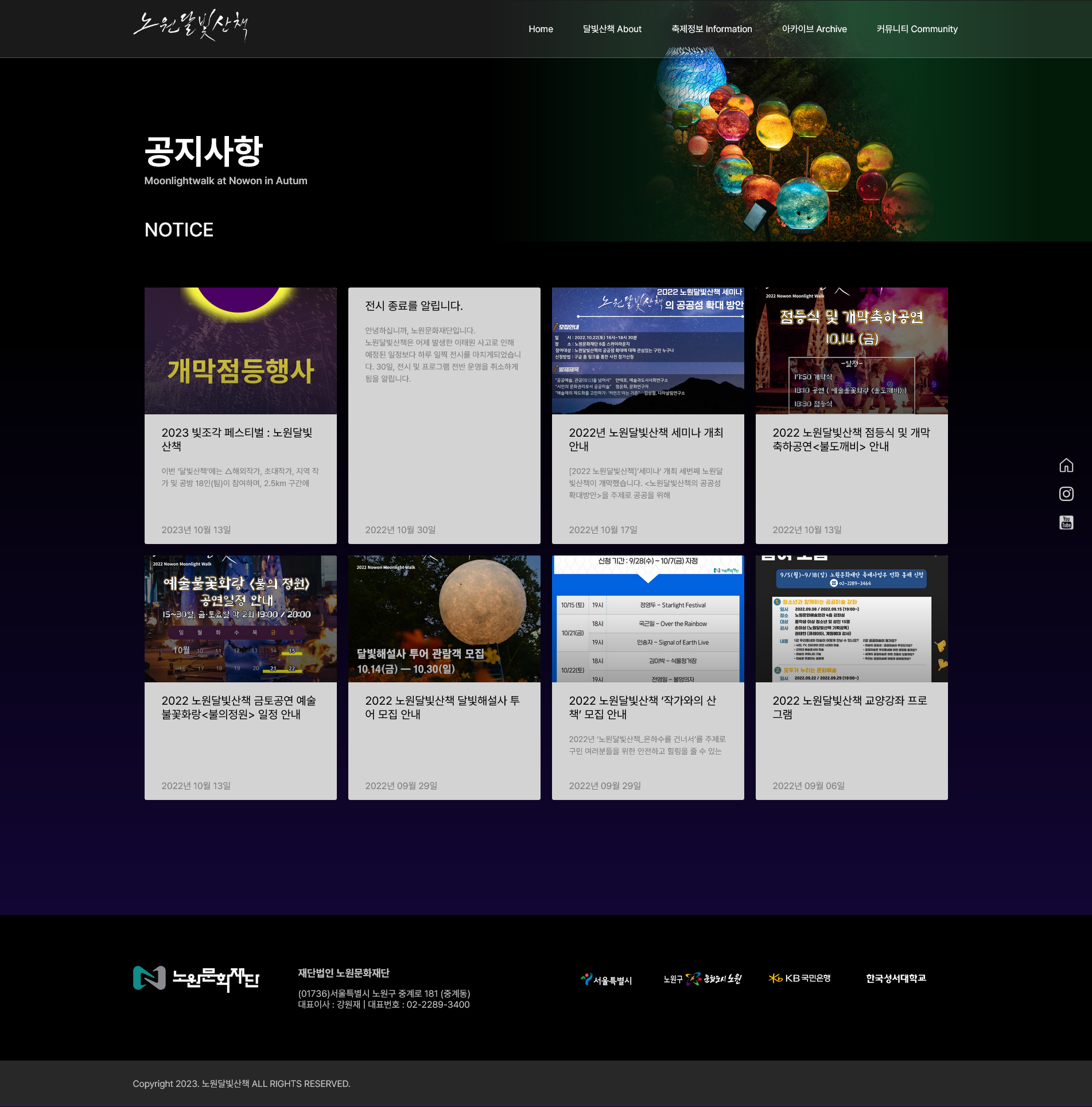Click the Moonlightwalk at Nowon subtitle

tap(226, 181)
